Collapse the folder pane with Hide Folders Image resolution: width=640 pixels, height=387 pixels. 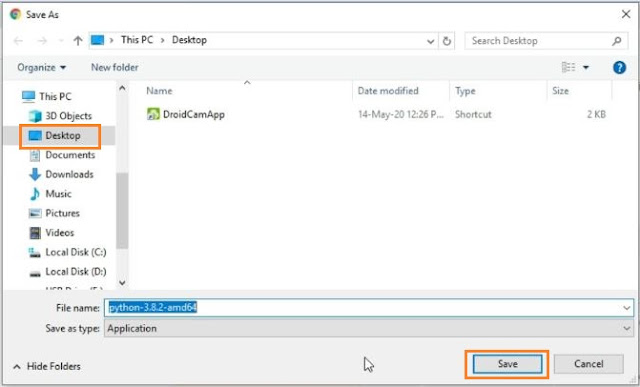(x=47, y=367)
